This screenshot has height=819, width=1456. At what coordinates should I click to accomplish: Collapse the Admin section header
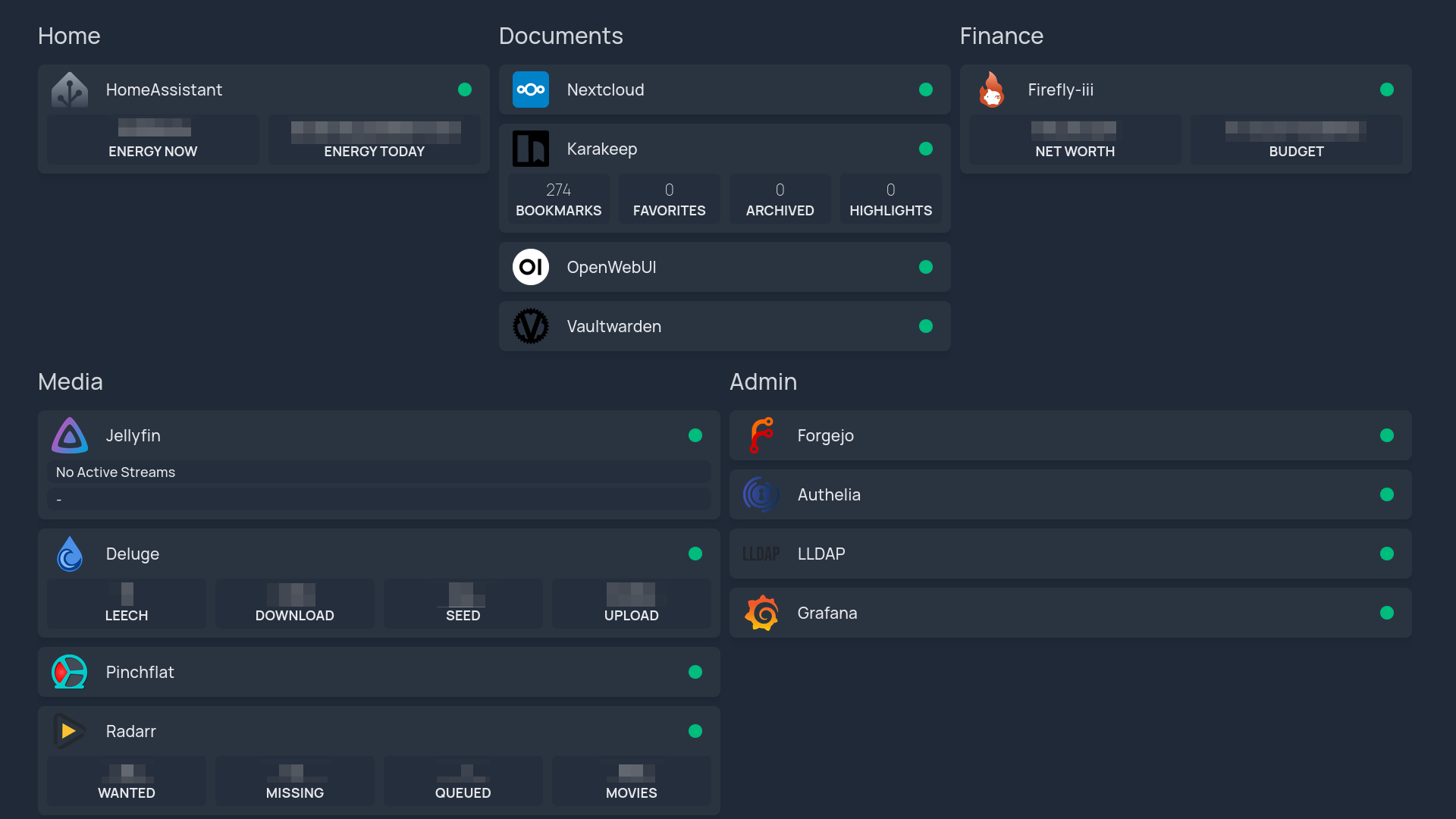(x=764, y=381)
